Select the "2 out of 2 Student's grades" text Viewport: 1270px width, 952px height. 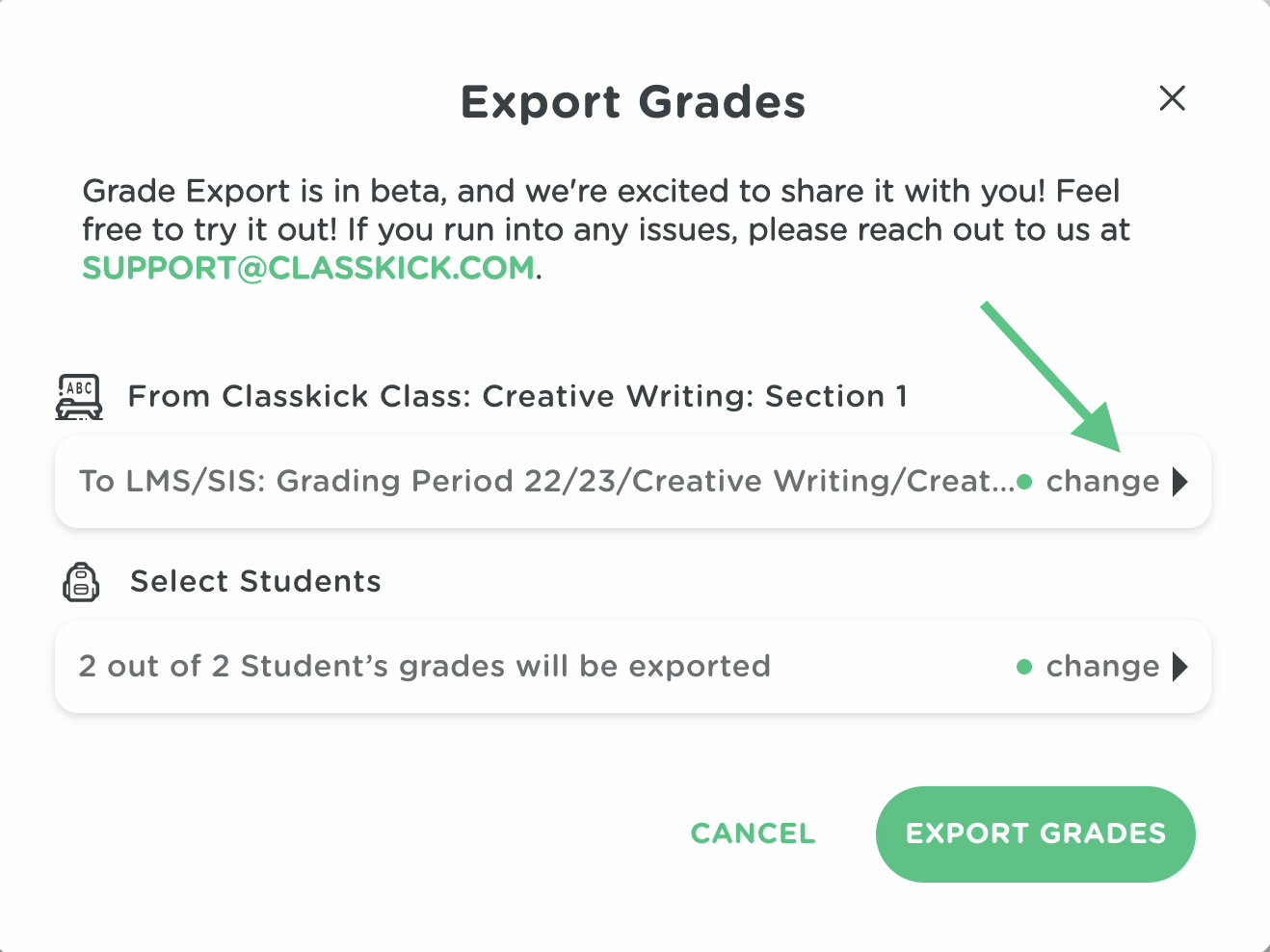click(x=424, y=667)
